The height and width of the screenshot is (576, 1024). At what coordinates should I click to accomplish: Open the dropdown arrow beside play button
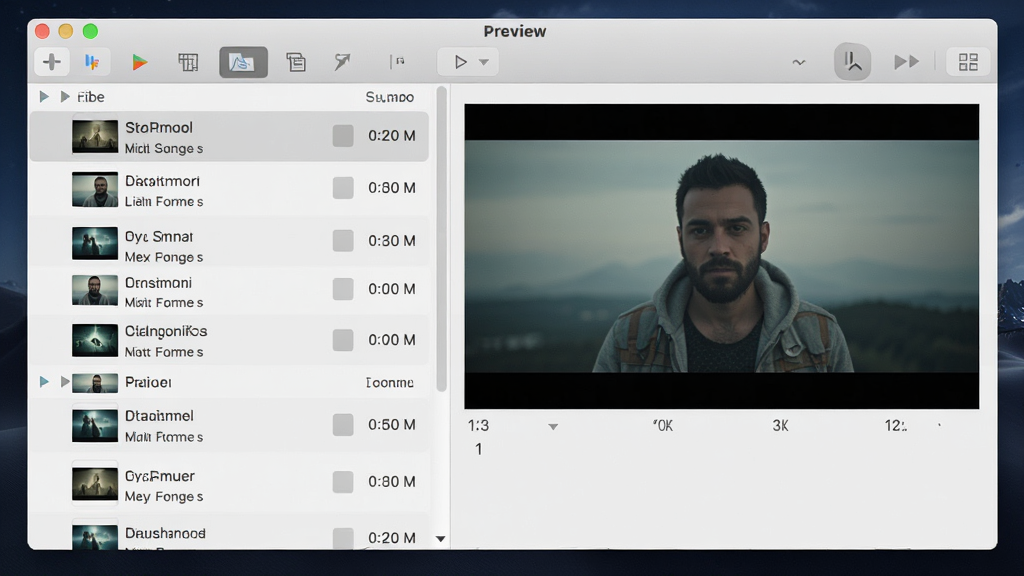[x=483, y=62]
